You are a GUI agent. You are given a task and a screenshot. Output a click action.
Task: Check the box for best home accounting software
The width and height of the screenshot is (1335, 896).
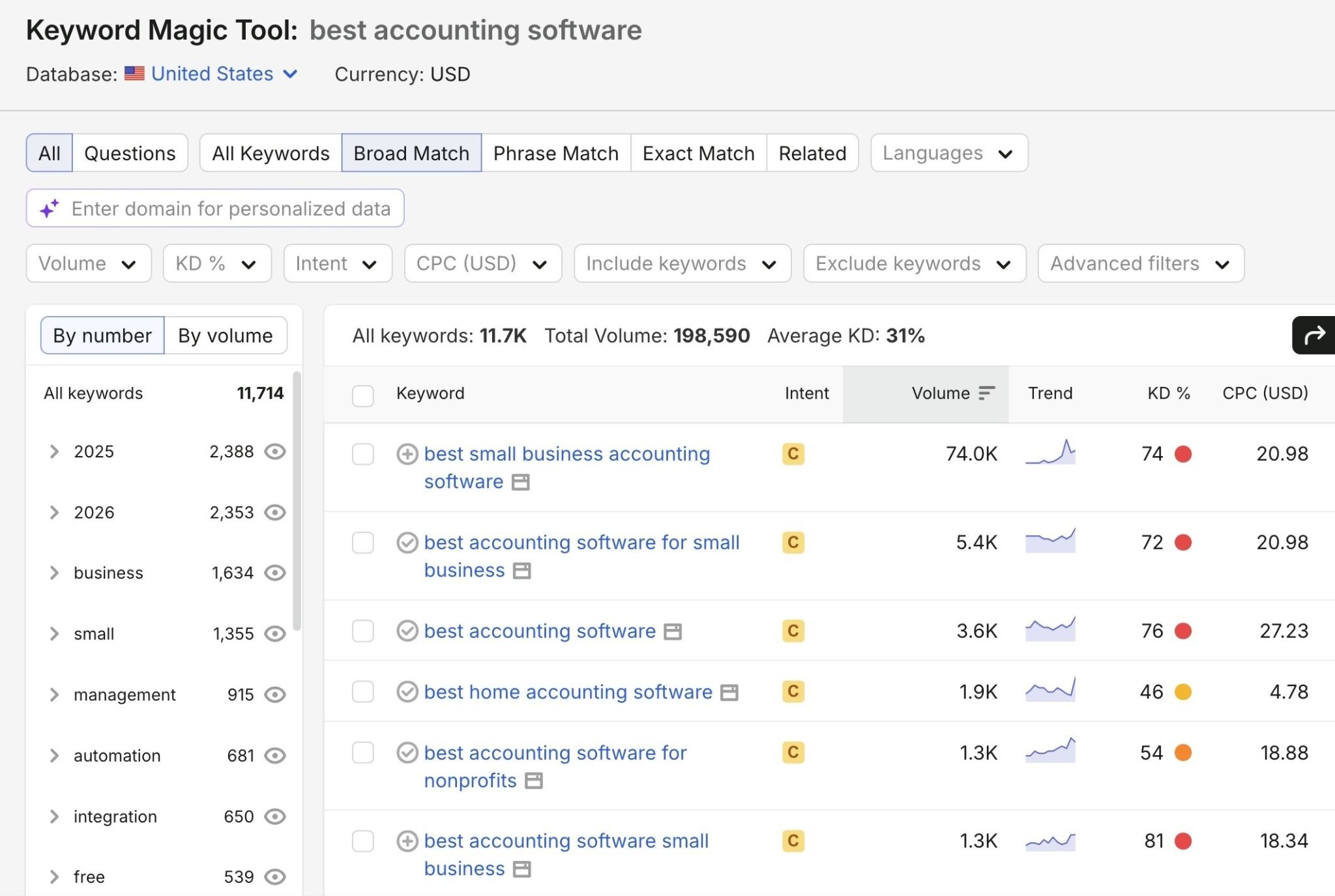pyautogui.click(x=362, y=691)
